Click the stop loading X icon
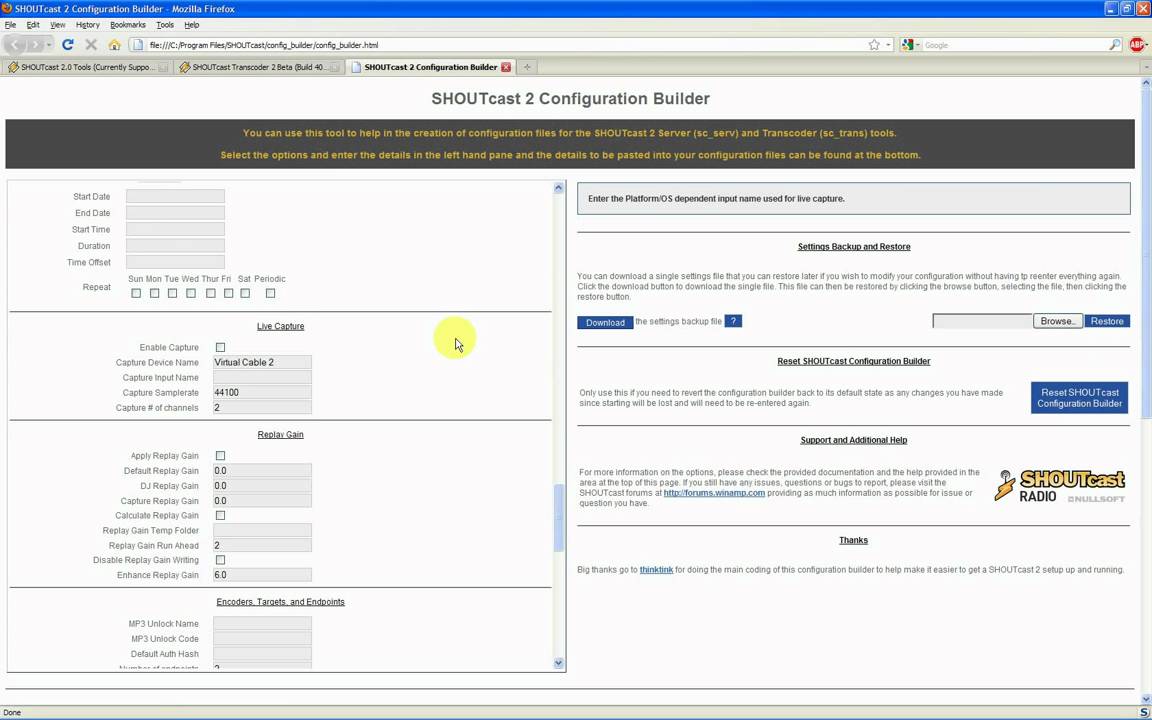 91,45
